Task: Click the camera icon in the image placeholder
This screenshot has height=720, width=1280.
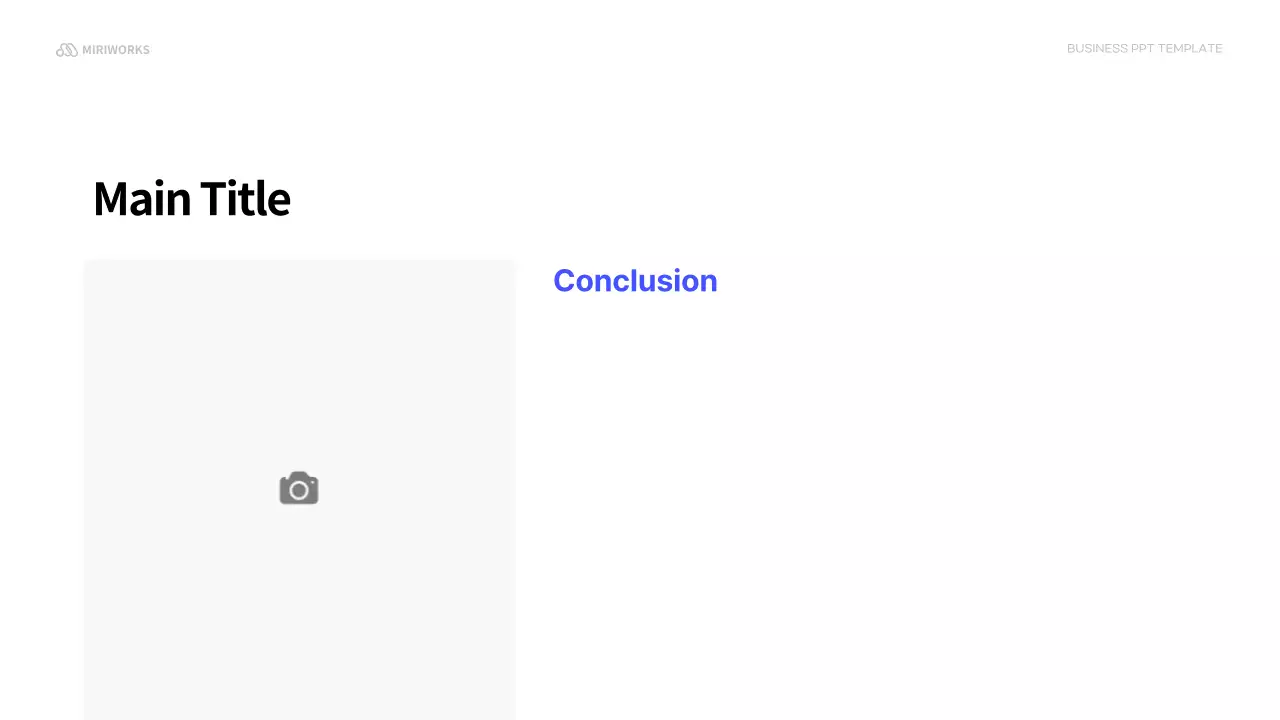Action: coord(299,488)
